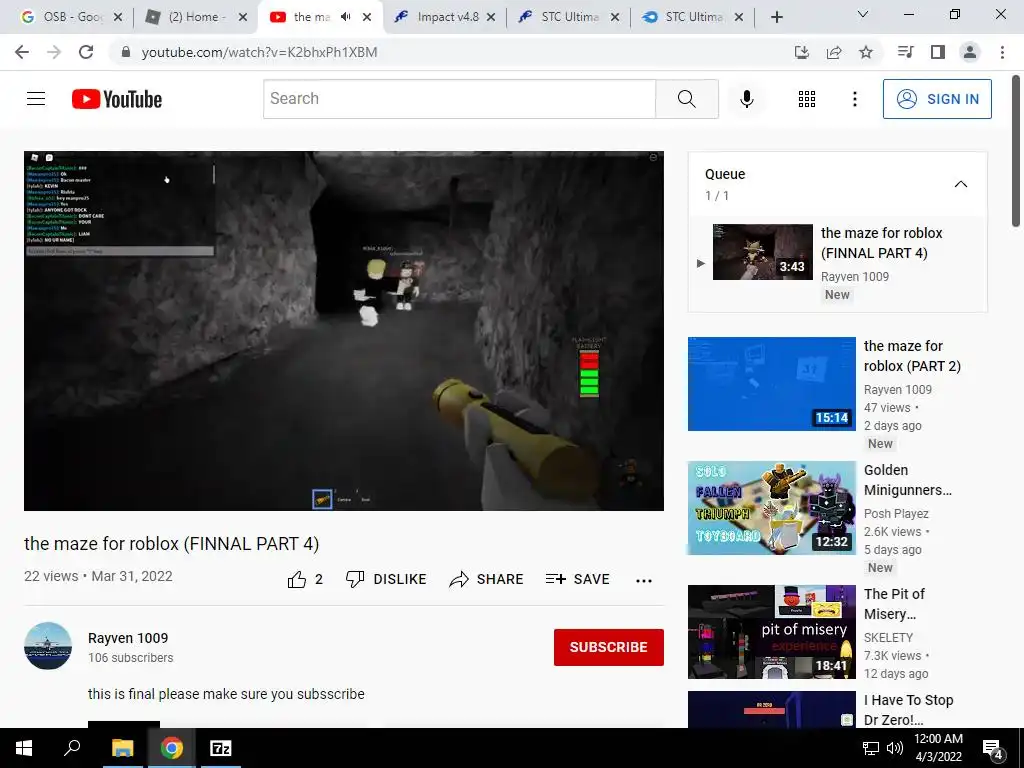
Task: Open Windows Start menu
Action: (x=24, y=748)
